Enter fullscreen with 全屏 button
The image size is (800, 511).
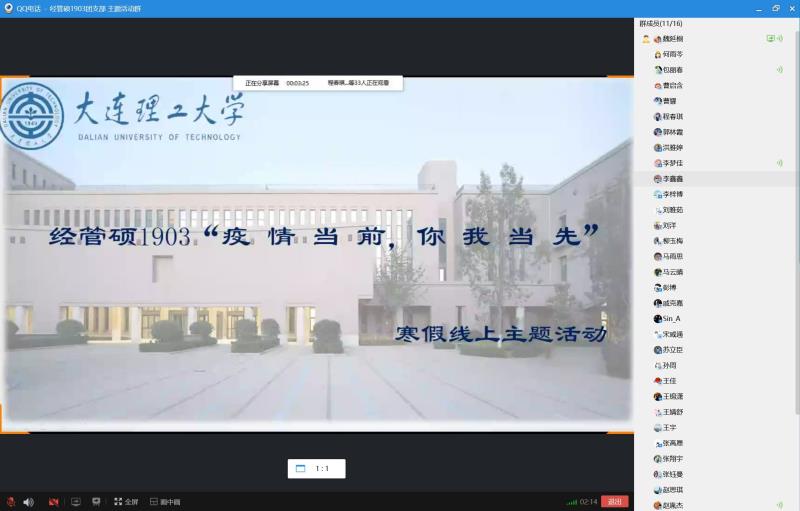tap(126, 501)
